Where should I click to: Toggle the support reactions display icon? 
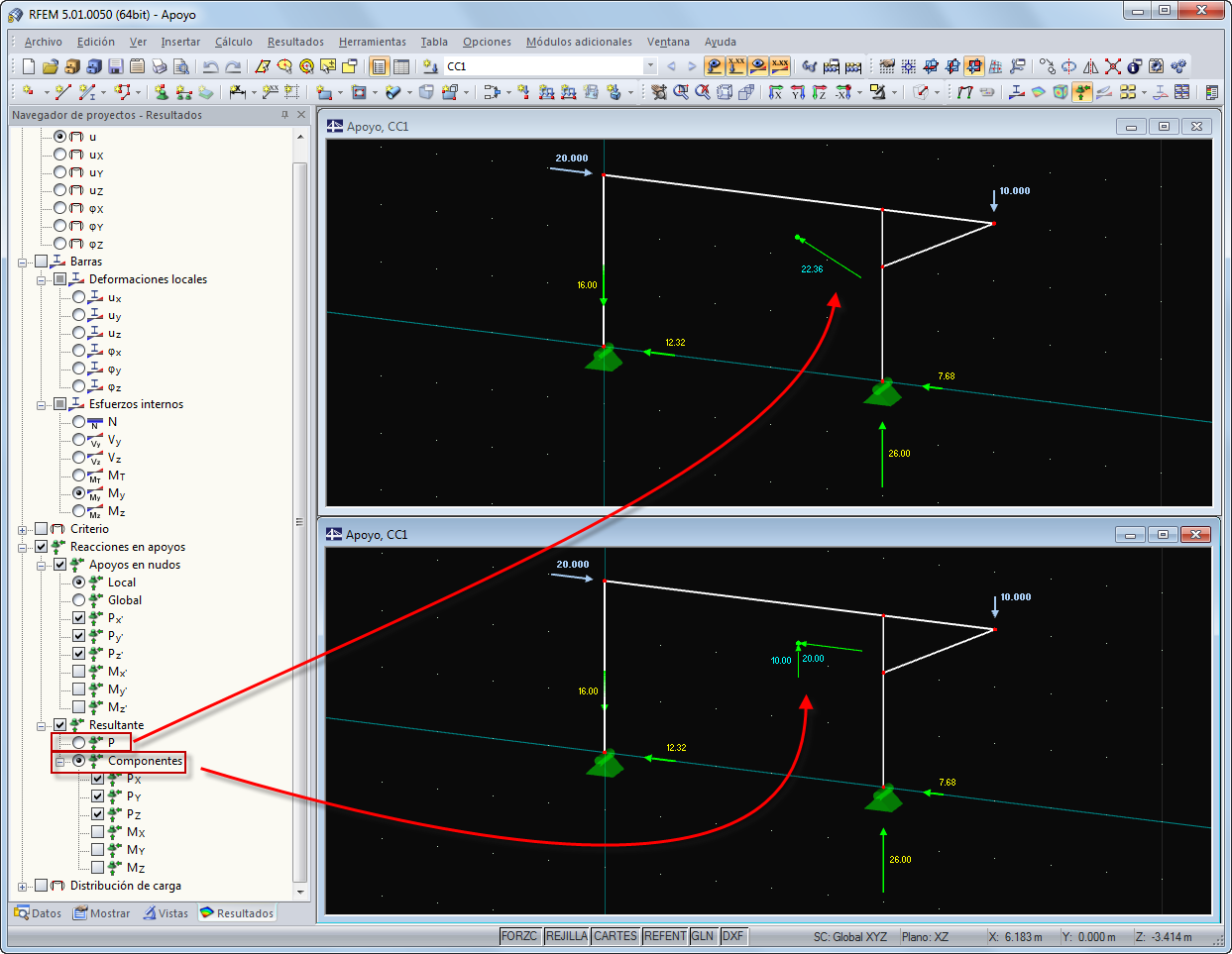(1082, 92)
